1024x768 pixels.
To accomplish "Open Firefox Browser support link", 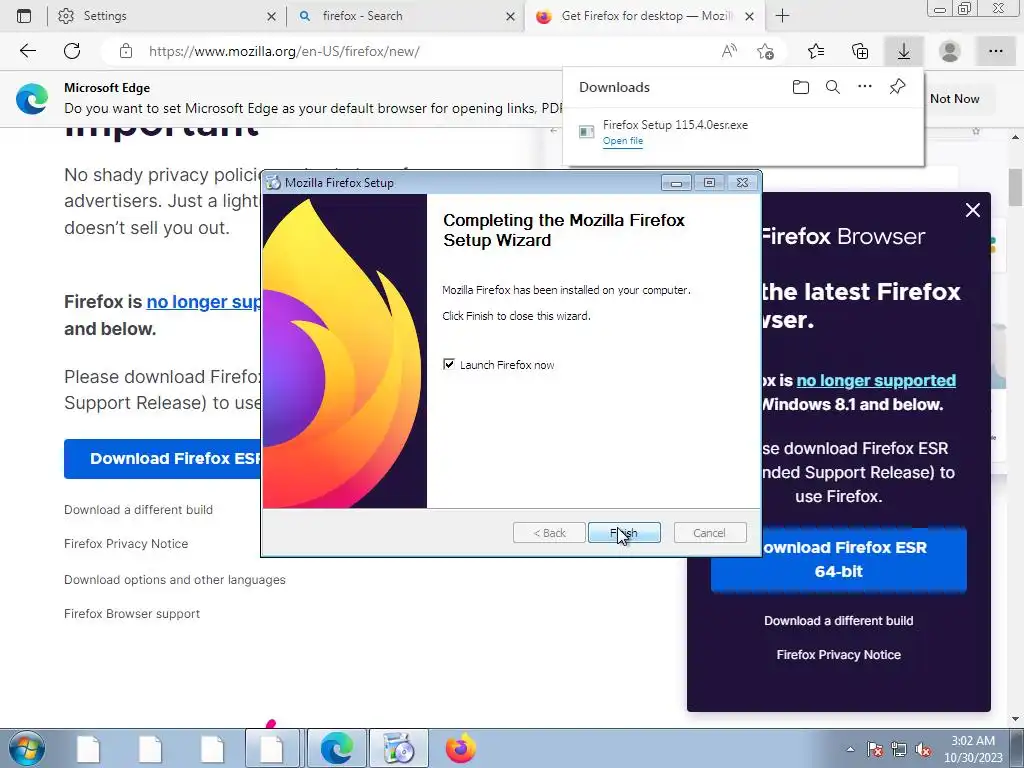I will point(132,614).
